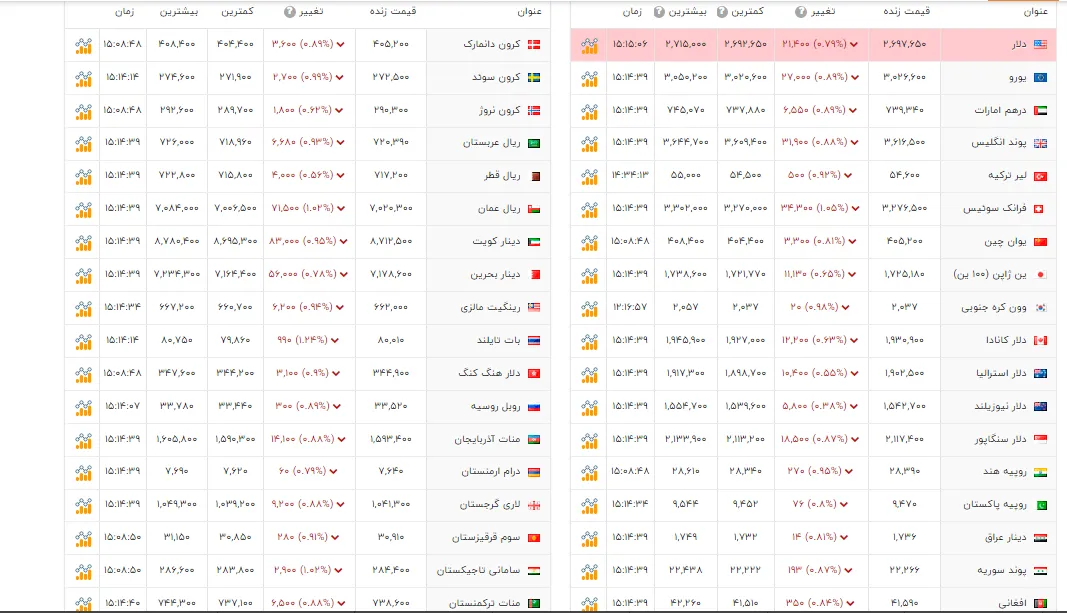The height and width of the screenshot is (613, 1067).
Task: Click the help icon next to بیشترین header
Action: tap(659, 12)
